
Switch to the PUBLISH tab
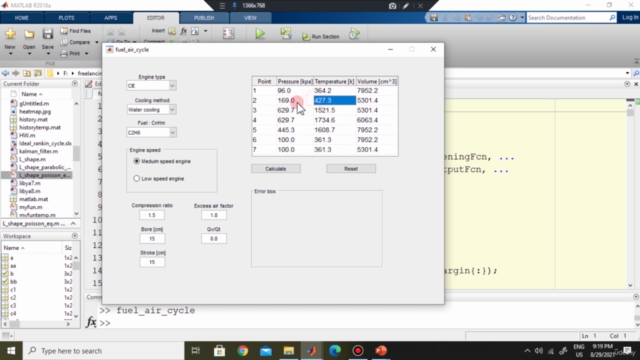[204, 18]
